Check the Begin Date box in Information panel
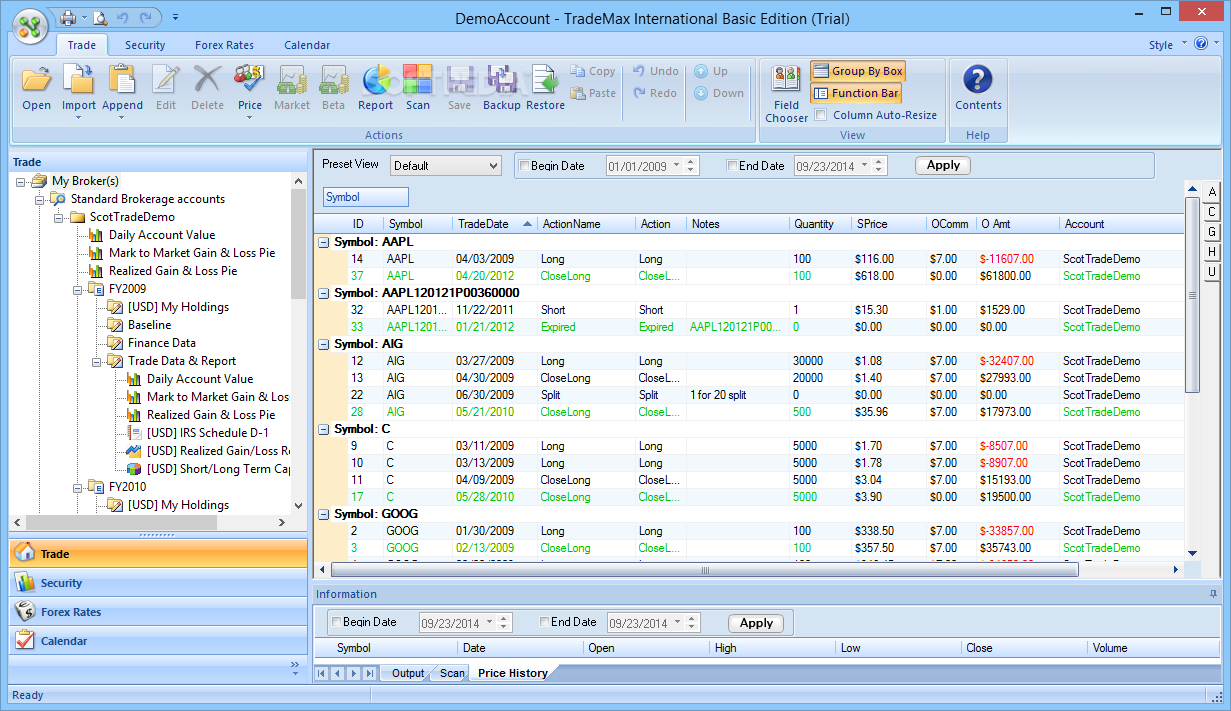The height and width of the screenshot is (711, 1231). 336,622
